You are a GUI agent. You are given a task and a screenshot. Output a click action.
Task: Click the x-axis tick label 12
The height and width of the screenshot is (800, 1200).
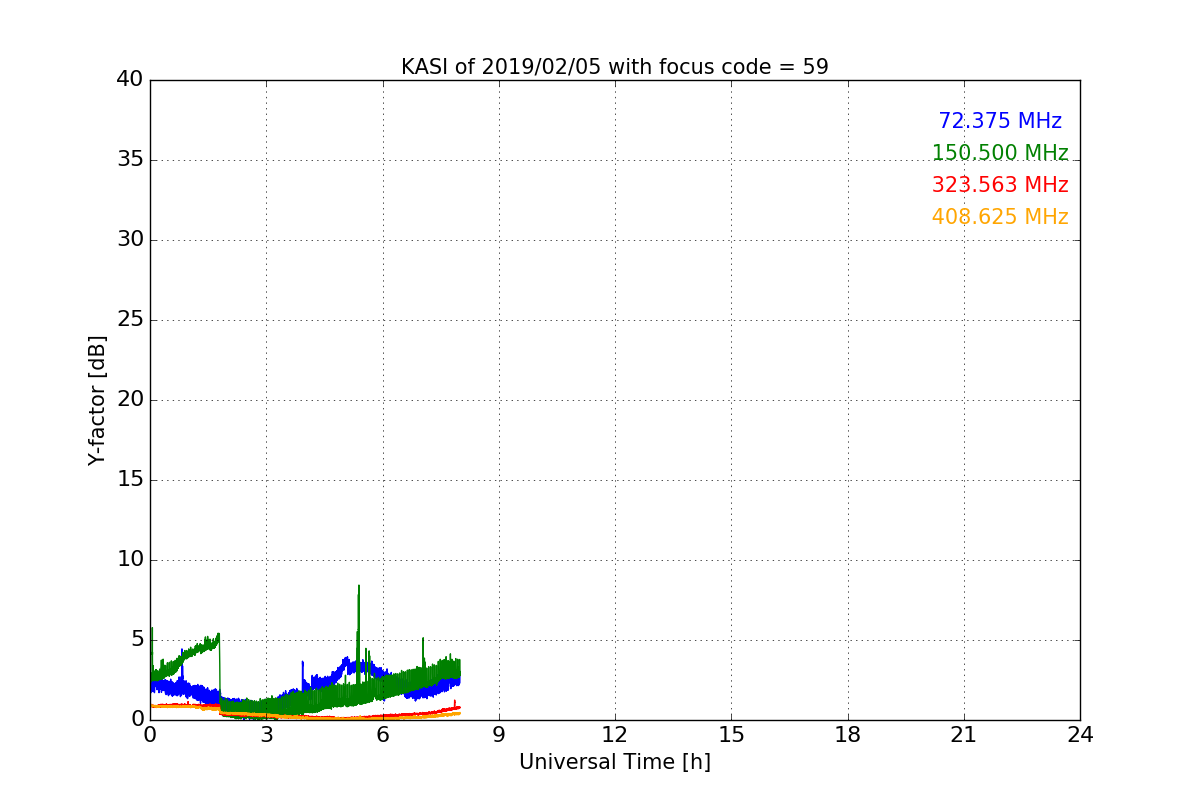pos(615,735)
